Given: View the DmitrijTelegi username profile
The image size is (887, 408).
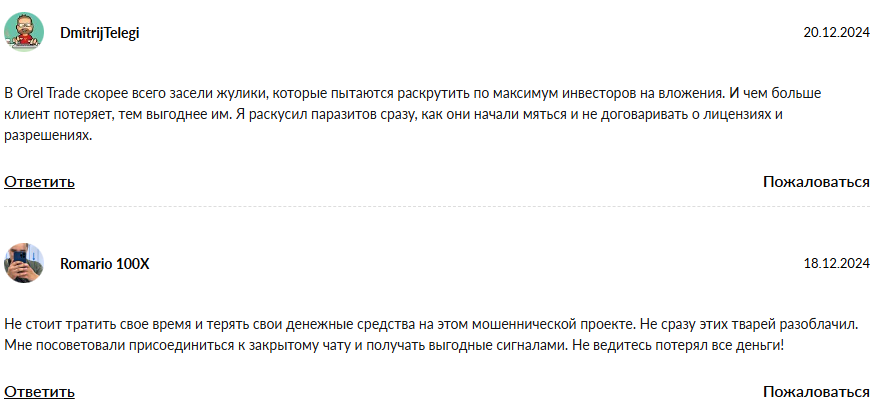Looking at the screenshot, I should coord(100,33).
